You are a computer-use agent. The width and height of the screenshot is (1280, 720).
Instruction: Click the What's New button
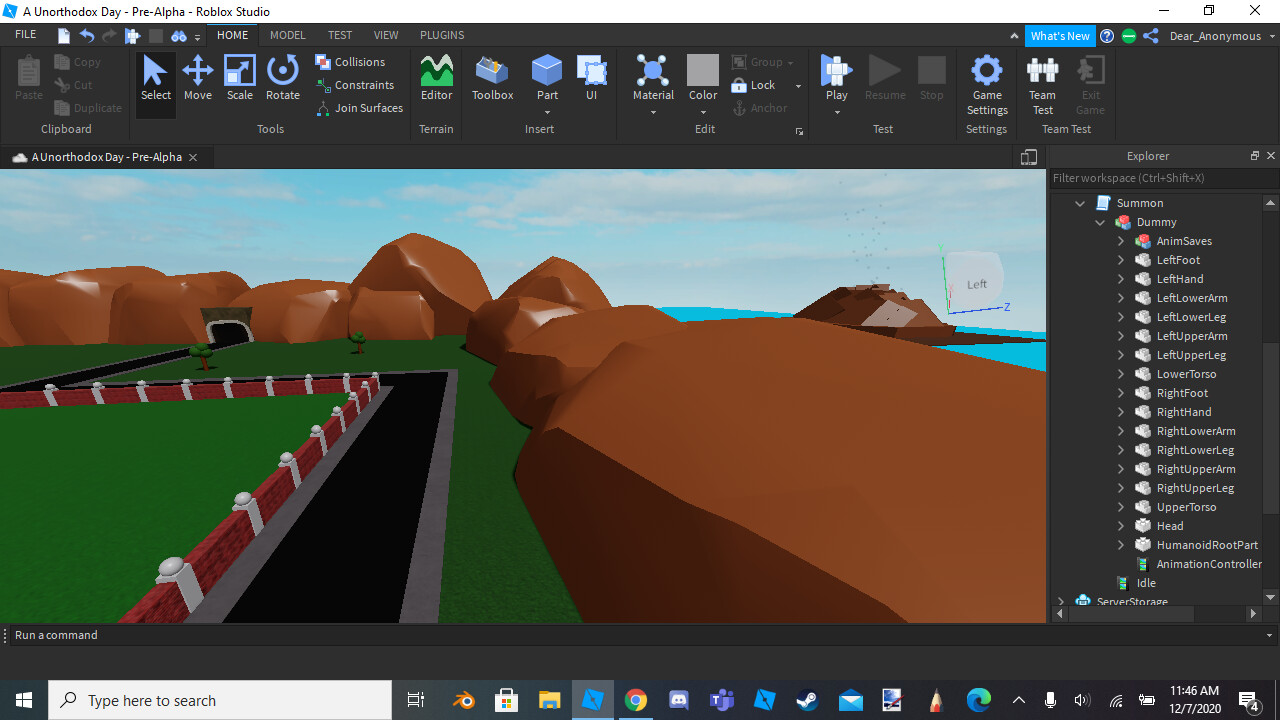pyautogui.click(x=1060, y=36)
